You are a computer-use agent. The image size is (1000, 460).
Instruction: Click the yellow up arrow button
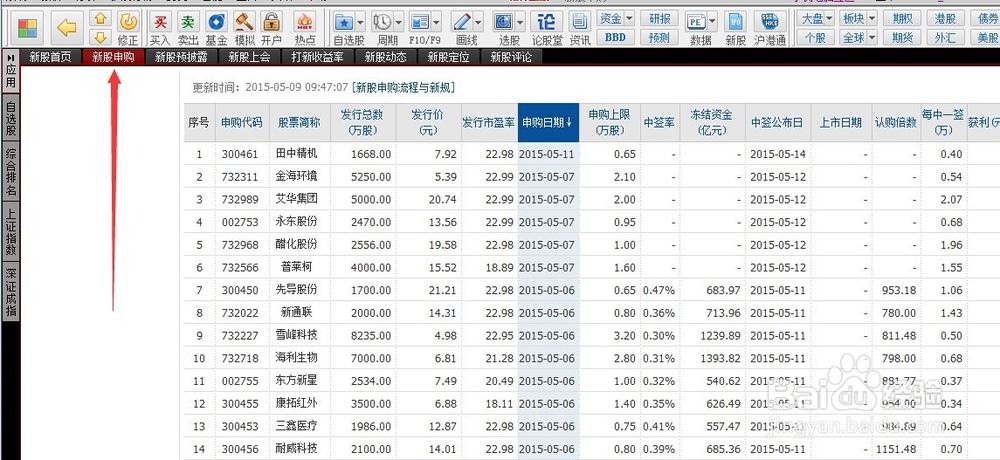(100, 19)
